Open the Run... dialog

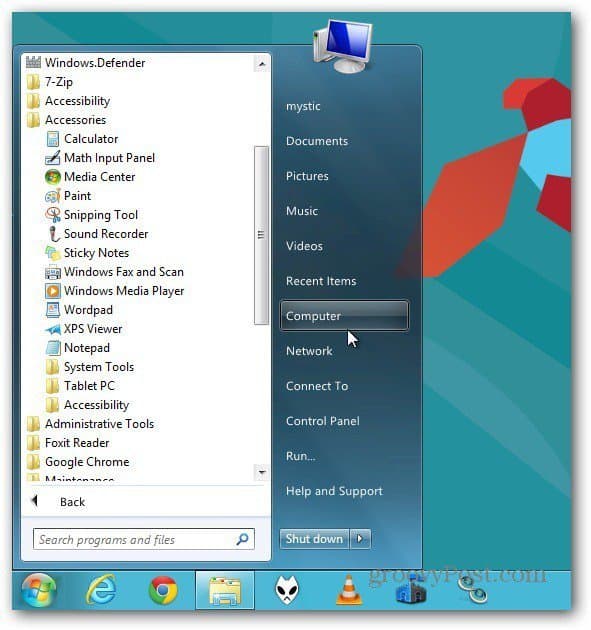pyautogui.click(x=301, y=456)
